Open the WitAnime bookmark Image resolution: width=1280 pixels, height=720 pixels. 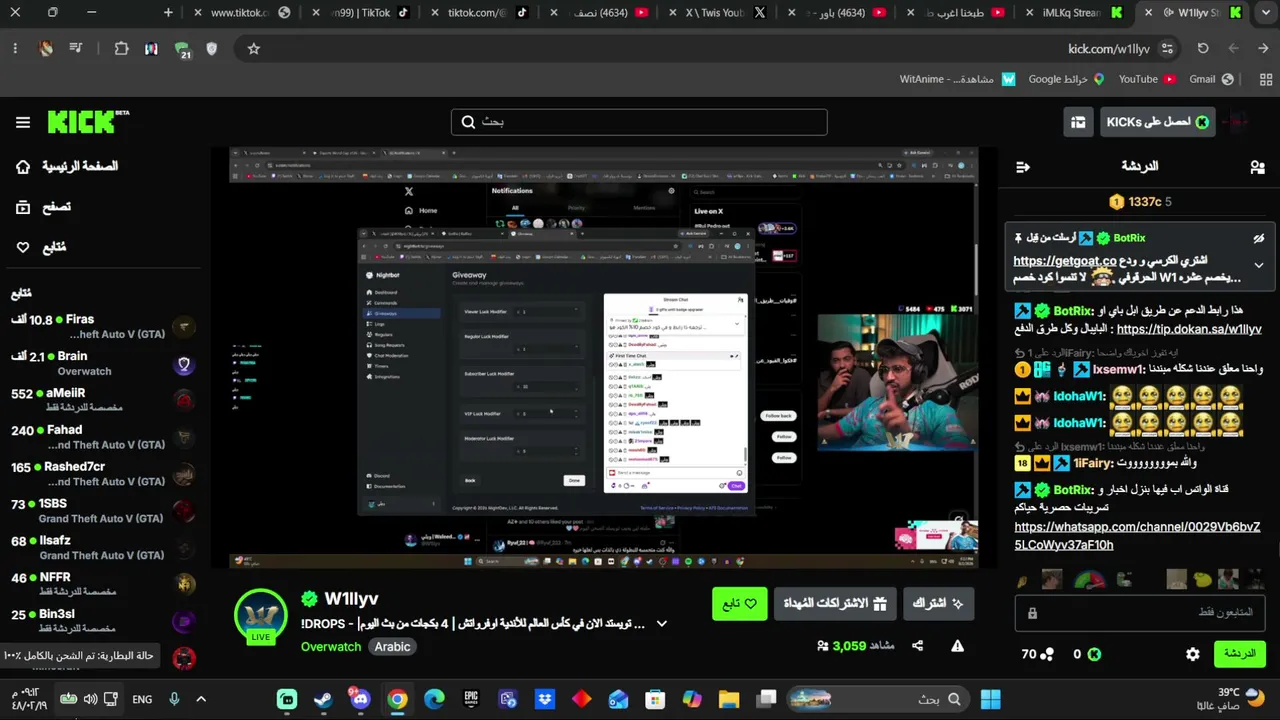click(958, 79)
